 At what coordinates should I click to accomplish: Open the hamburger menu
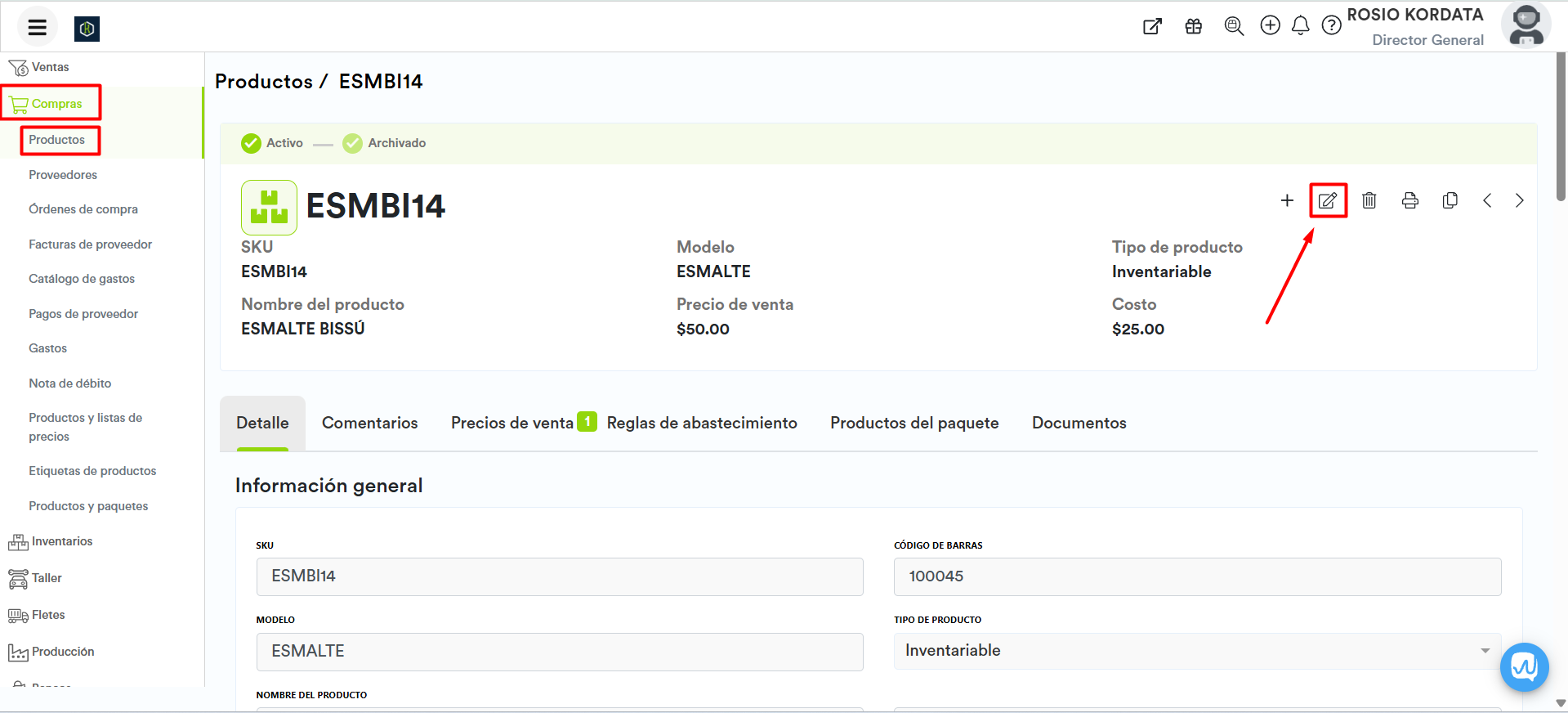[37, 28]
